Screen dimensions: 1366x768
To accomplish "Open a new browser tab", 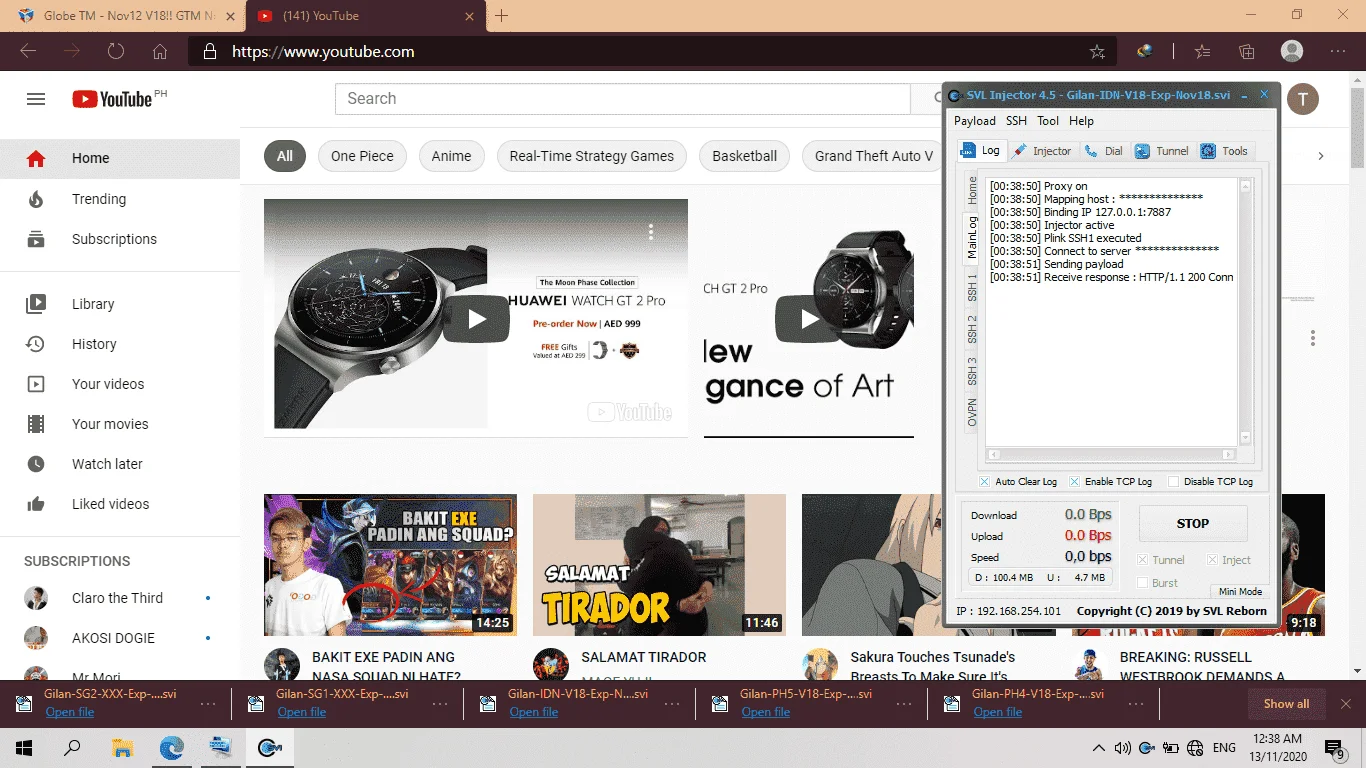I will (502, 16).
